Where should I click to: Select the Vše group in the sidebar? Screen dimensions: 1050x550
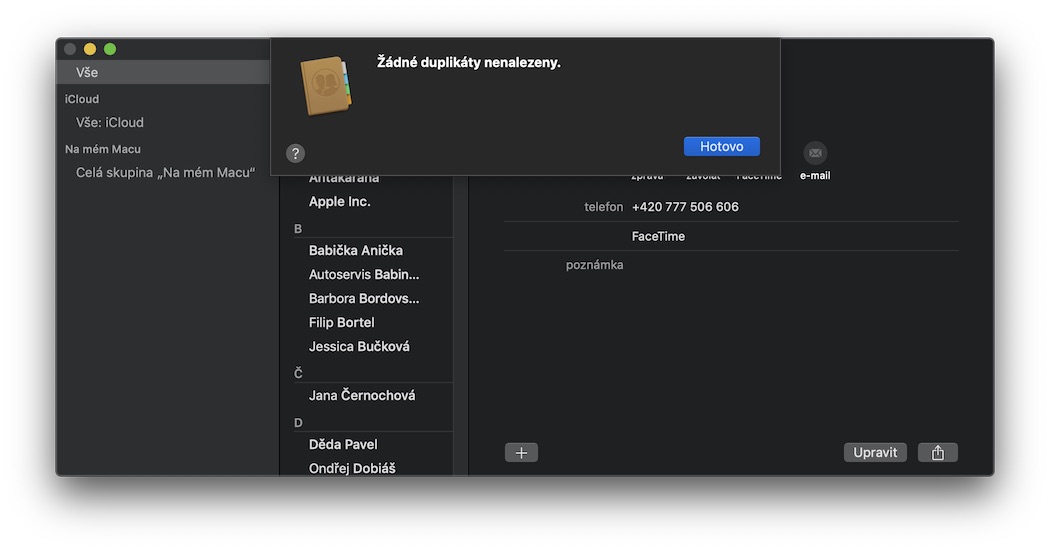[x=163, y=72]
